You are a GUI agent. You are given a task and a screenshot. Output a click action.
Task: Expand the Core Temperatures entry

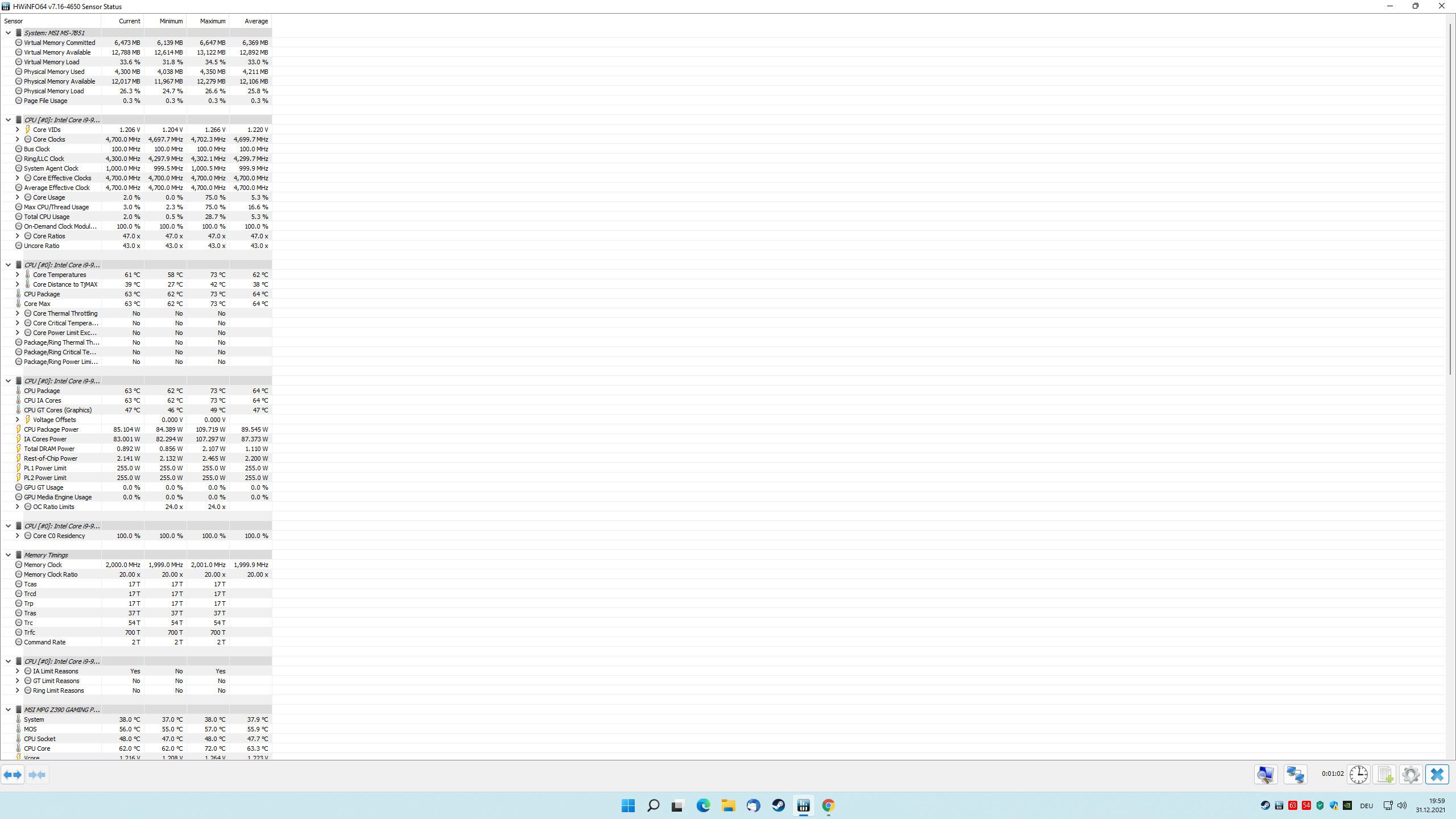pyautogui.click(x=17, y=274)
